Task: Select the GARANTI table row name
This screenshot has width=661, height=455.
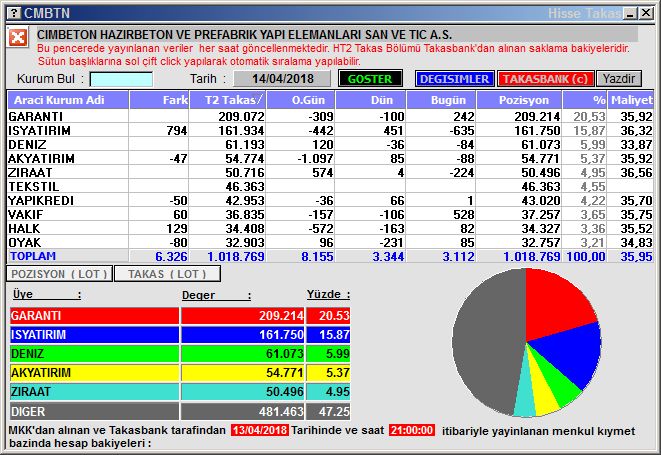Action: tap(35, 116)
